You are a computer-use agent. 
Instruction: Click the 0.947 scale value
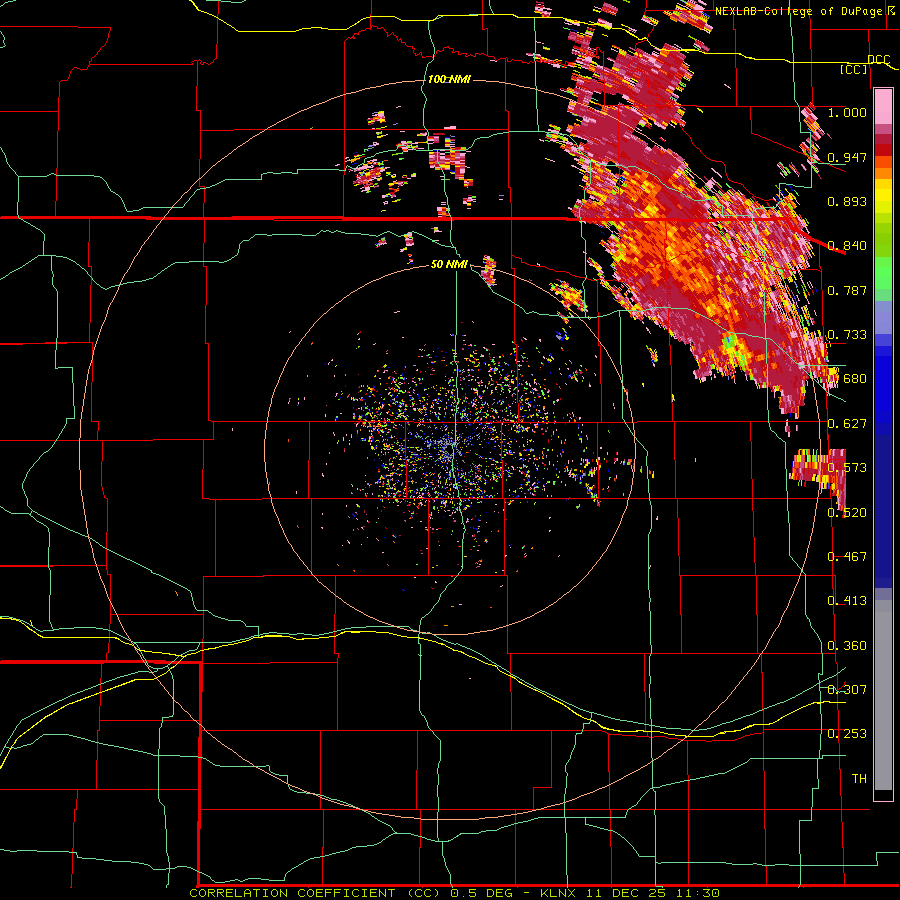pos(847,157)
